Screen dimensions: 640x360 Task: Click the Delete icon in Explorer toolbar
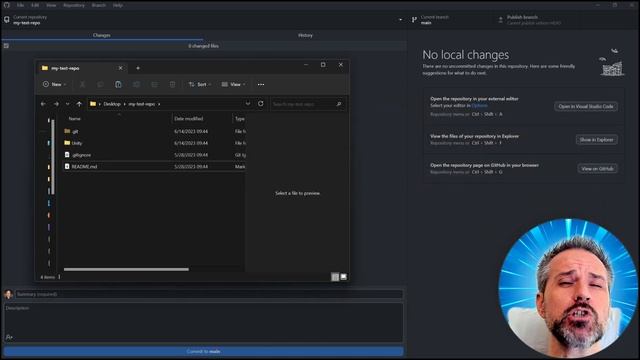(172, 84)
